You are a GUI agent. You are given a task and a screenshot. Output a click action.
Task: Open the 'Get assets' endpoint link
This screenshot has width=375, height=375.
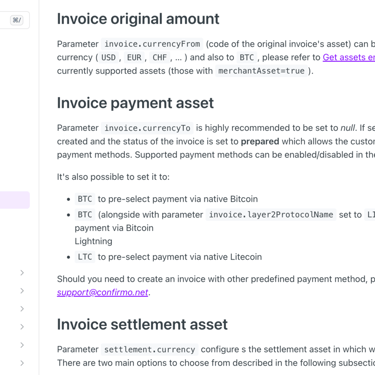[x=349, y=57]
